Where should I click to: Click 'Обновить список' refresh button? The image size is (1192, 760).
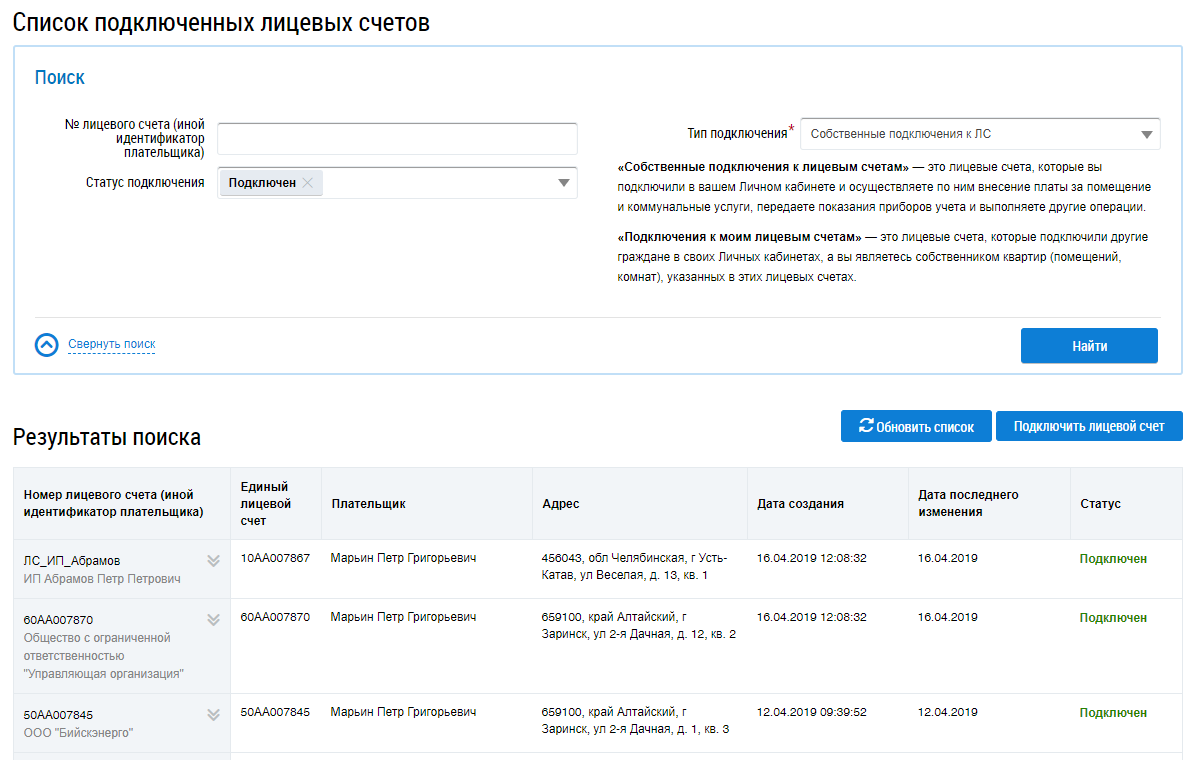click(x=916, y=426)
